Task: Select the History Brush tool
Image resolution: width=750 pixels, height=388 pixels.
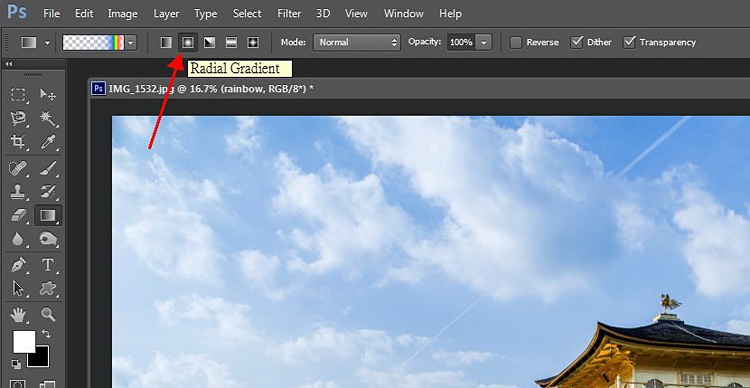Action: coord(48,192)
